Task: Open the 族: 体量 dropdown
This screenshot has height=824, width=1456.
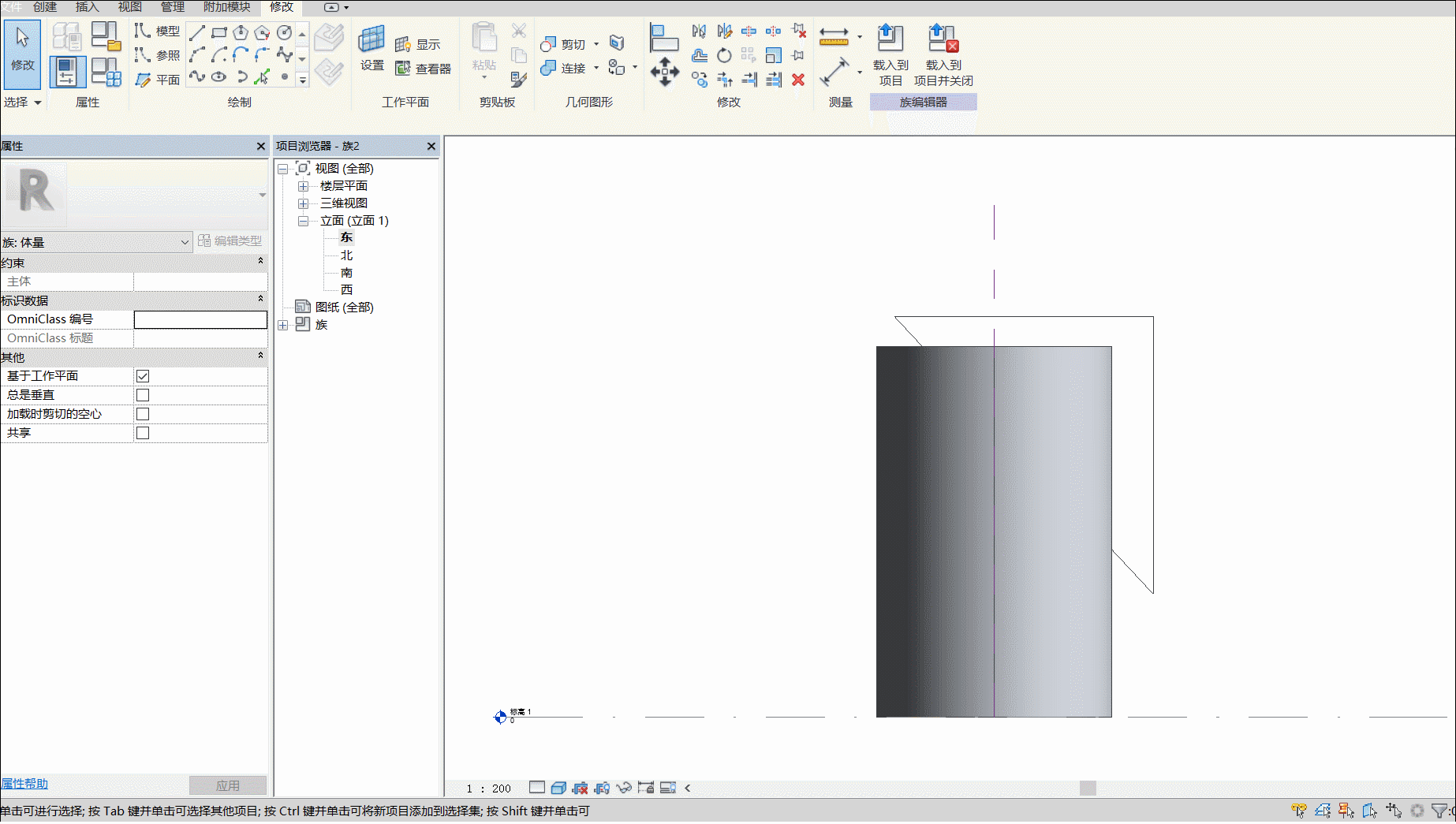Action: [x=96, y=242]
